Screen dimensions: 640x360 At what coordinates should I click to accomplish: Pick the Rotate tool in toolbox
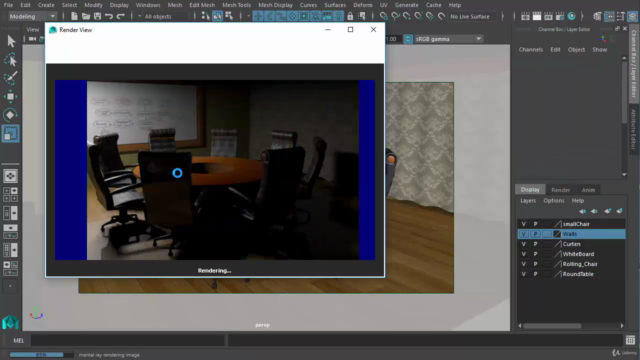11,115
